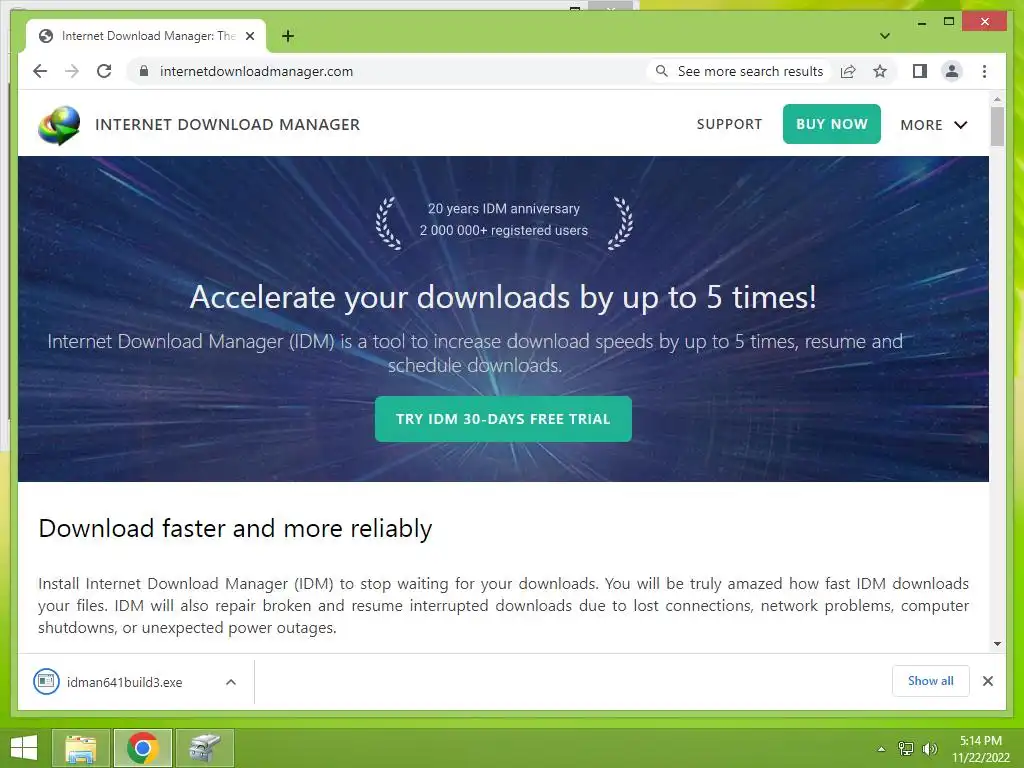Click text '2 000 000+ registered users'
This screenshot has height=768, width=1024.
pos(504,231)
